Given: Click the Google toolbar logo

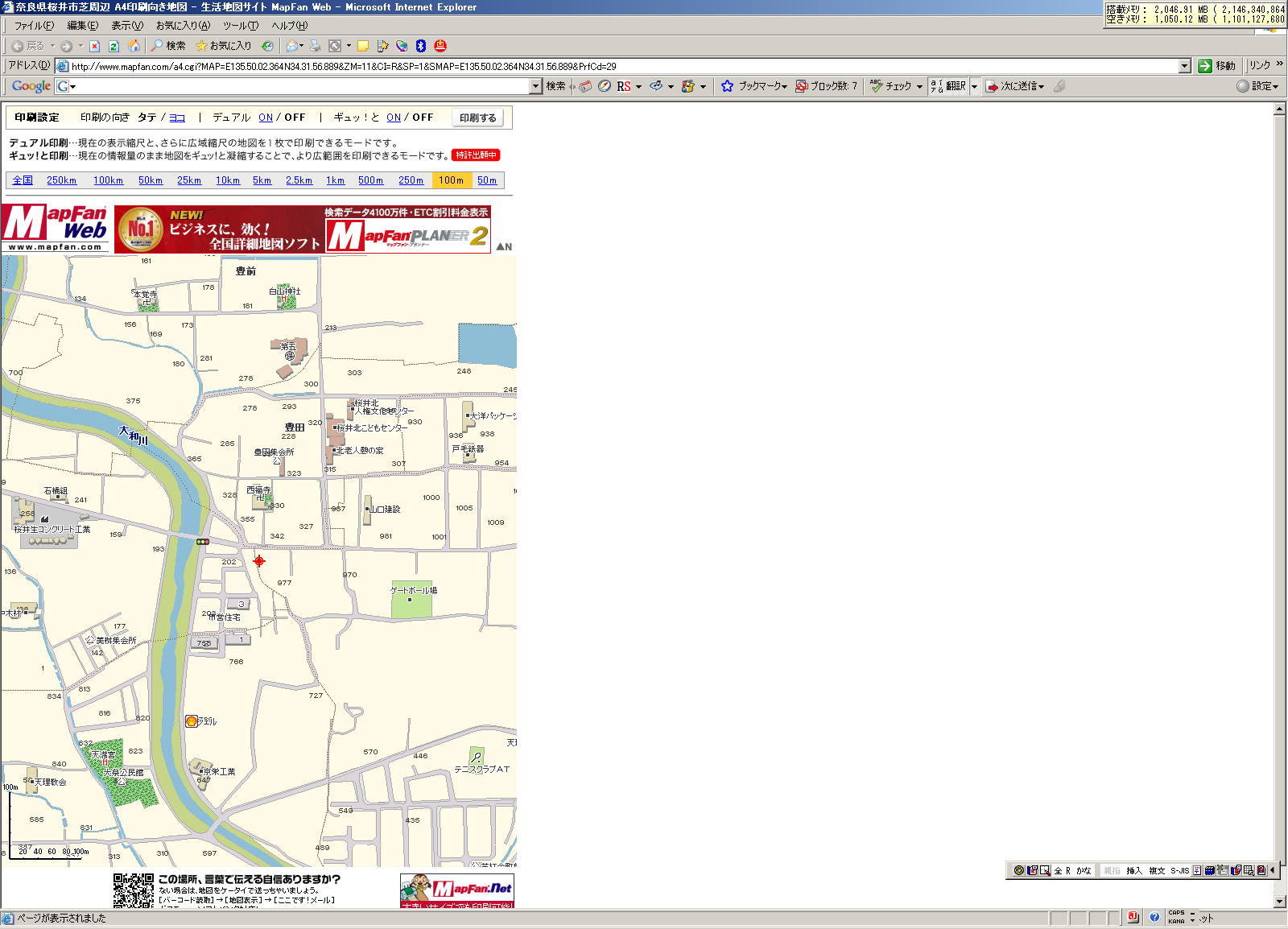Looking at the screenshot, I should [31, 86].
